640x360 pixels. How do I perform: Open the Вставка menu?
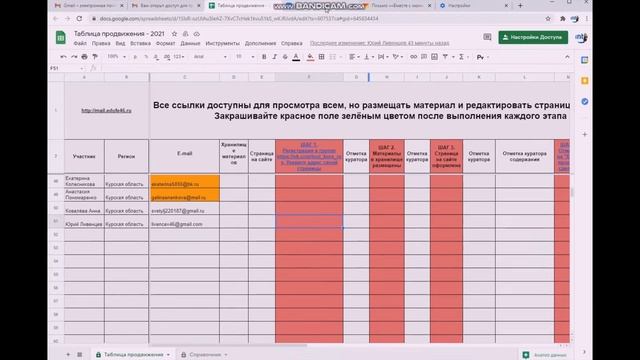tap(140, 43)
